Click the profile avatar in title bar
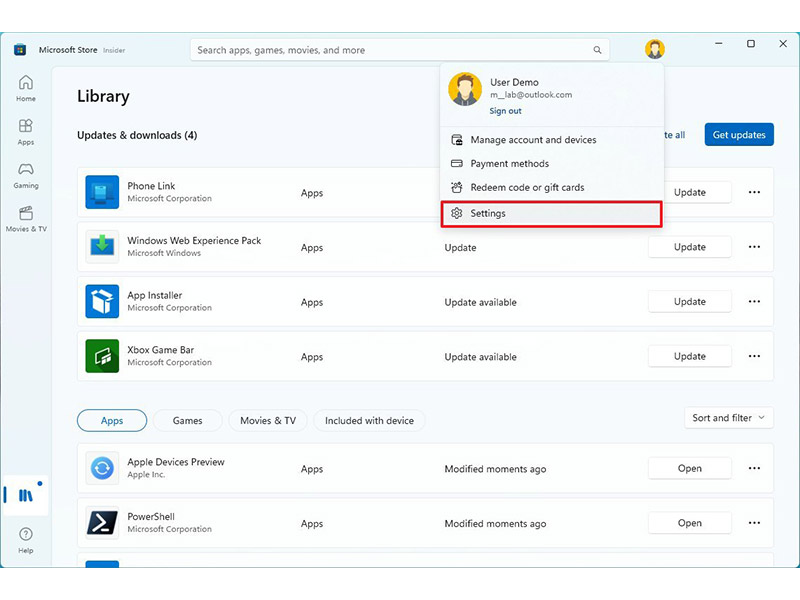This screenshot has width=800, height=600. [655, 49]
